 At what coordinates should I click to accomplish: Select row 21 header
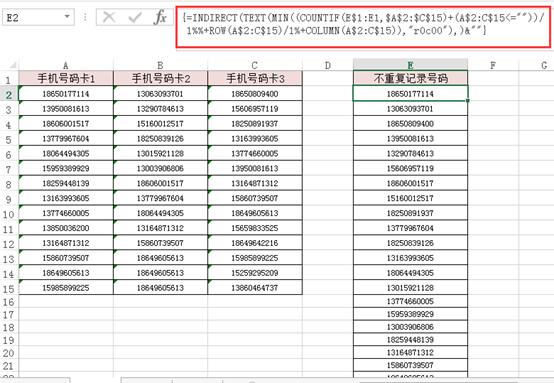click(8, 366)
